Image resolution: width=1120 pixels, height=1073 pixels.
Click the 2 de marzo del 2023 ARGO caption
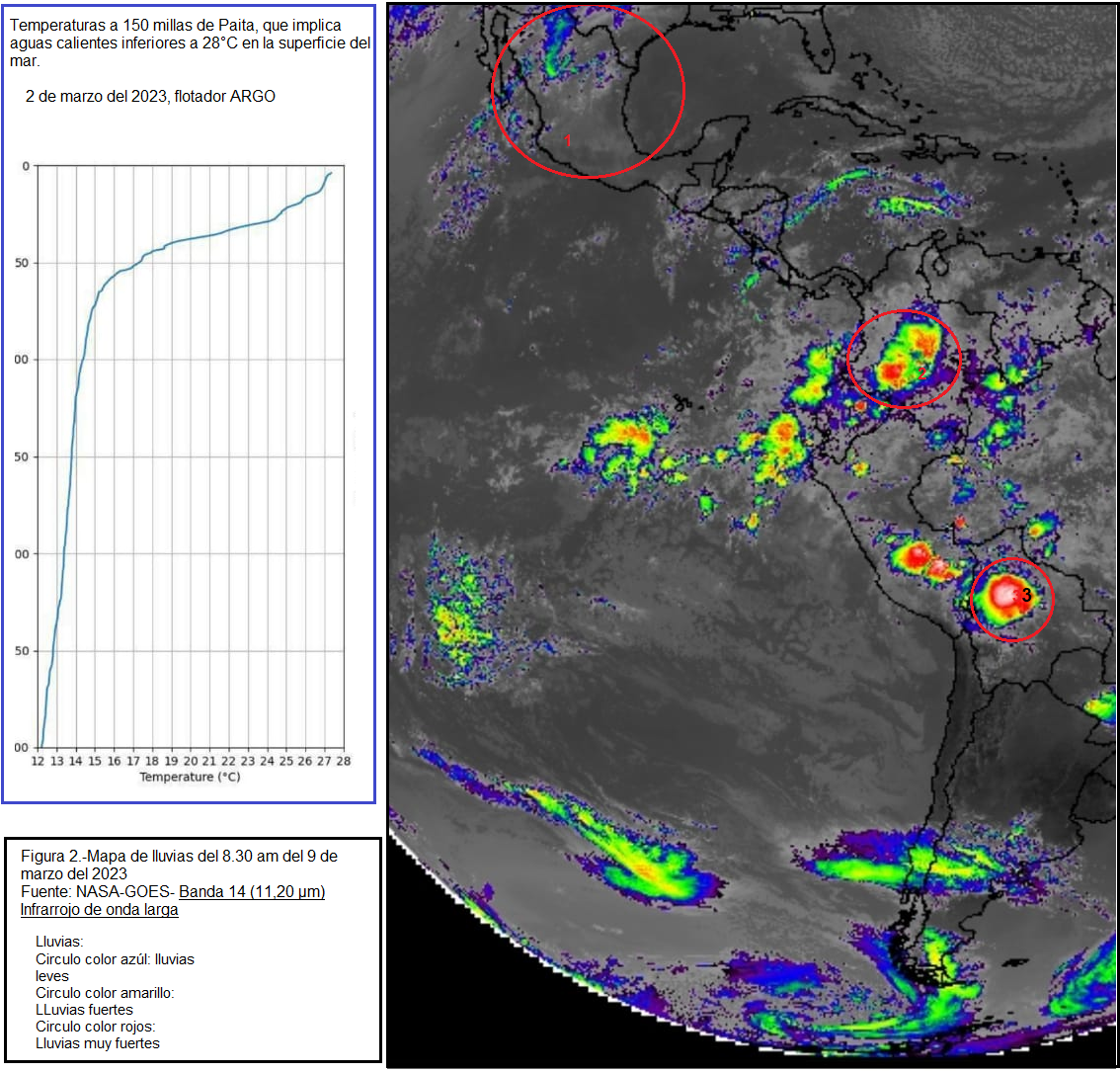click(x=150, y=96)
